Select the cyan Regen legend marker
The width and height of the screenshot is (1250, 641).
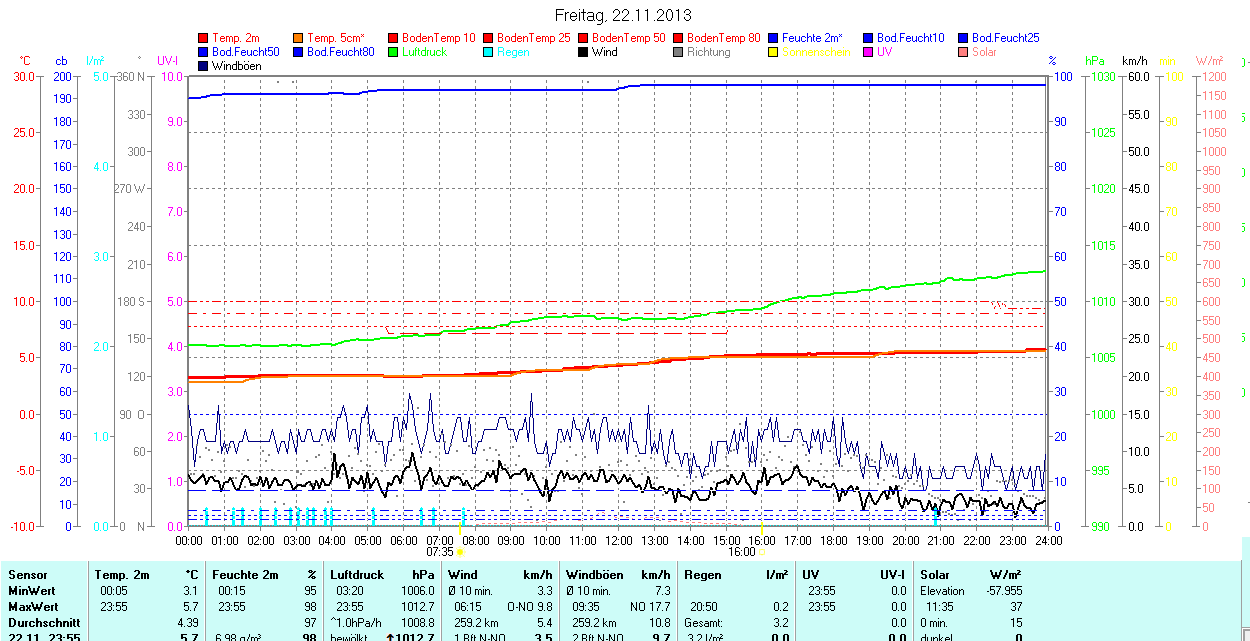pos(489,52)
